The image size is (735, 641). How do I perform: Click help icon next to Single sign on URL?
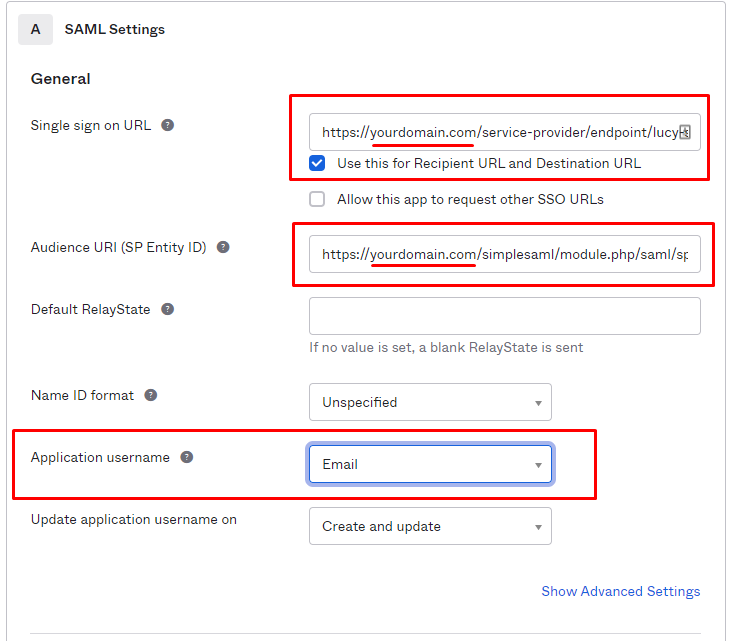tap(167, 125)
